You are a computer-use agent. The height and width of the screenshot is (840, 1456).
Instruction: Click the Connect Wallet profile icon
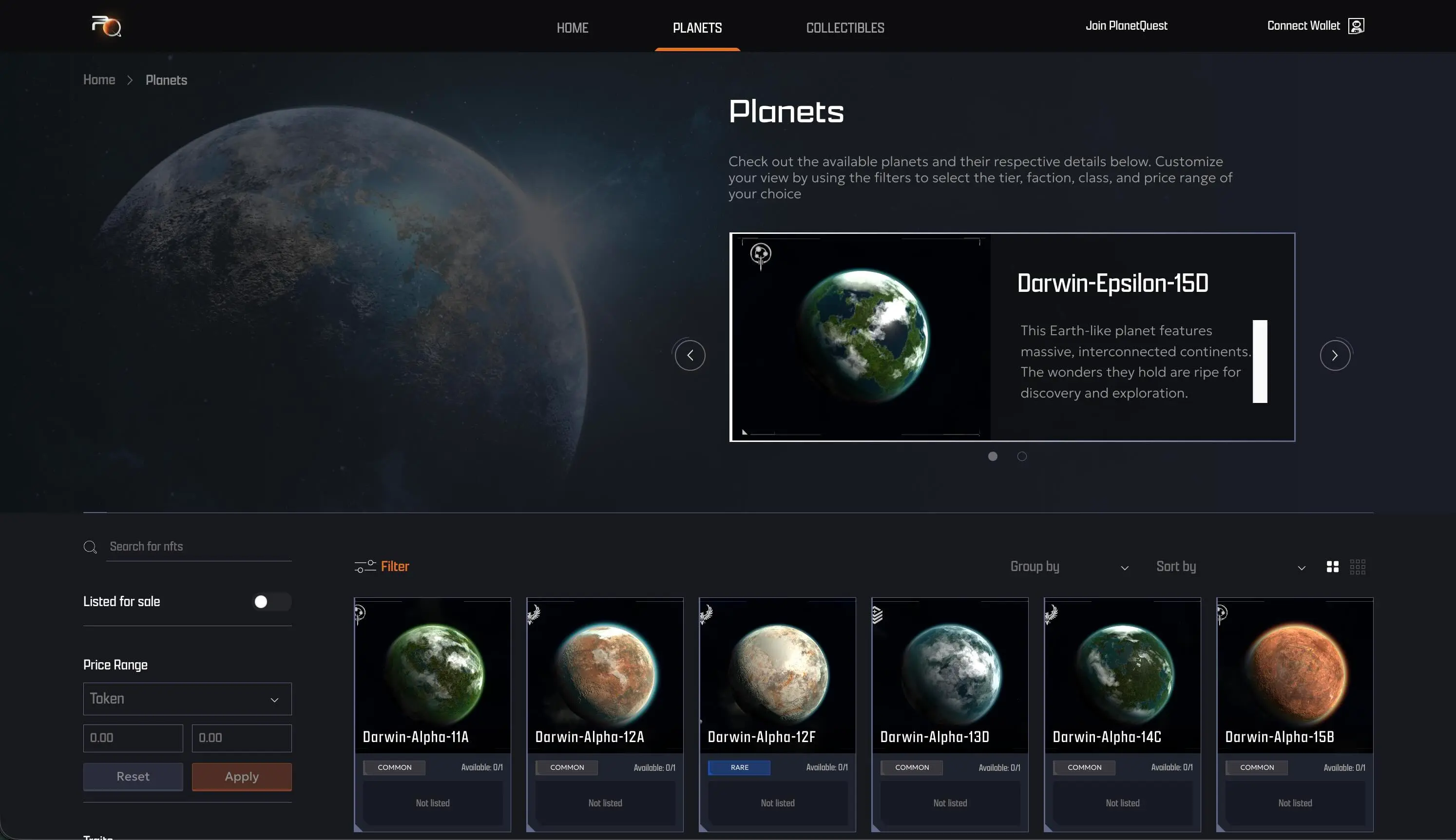point(1356,26)
